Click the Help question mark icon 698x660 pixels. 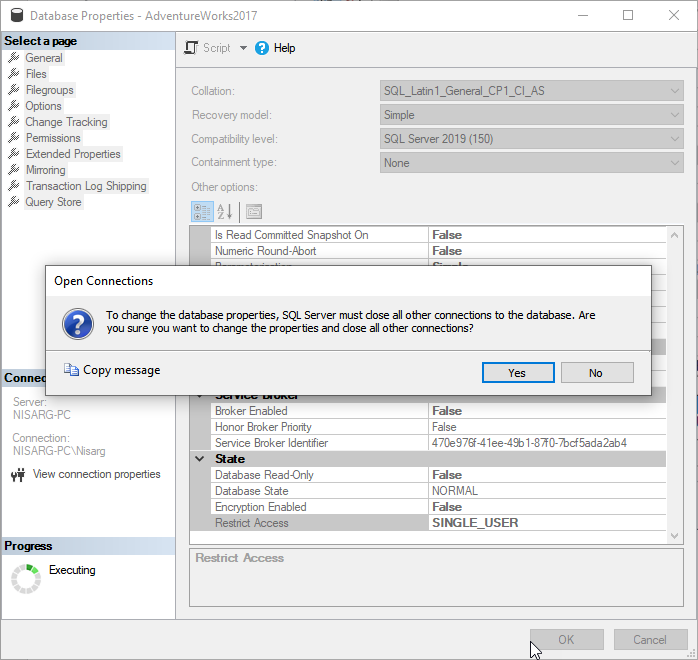(x=262, y=48)
